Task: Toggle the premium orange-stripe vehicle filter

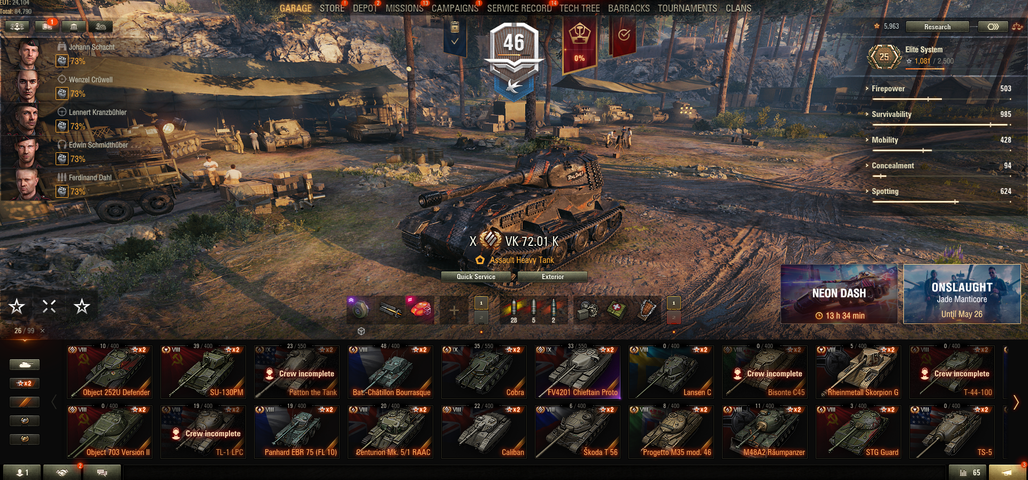Action: (25, 402)
